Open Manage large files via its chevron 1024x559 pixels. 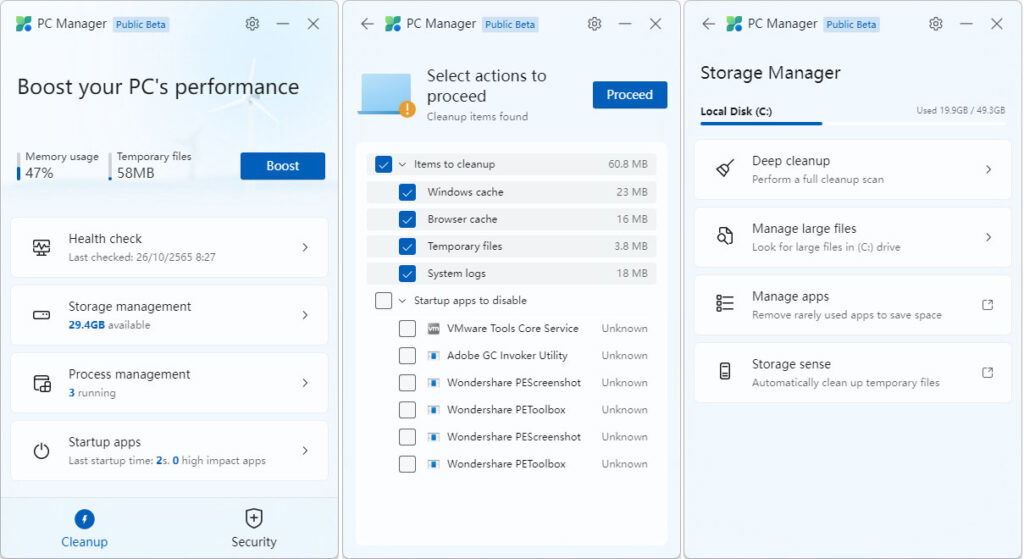pyautogui.click(x=988, y=237)
